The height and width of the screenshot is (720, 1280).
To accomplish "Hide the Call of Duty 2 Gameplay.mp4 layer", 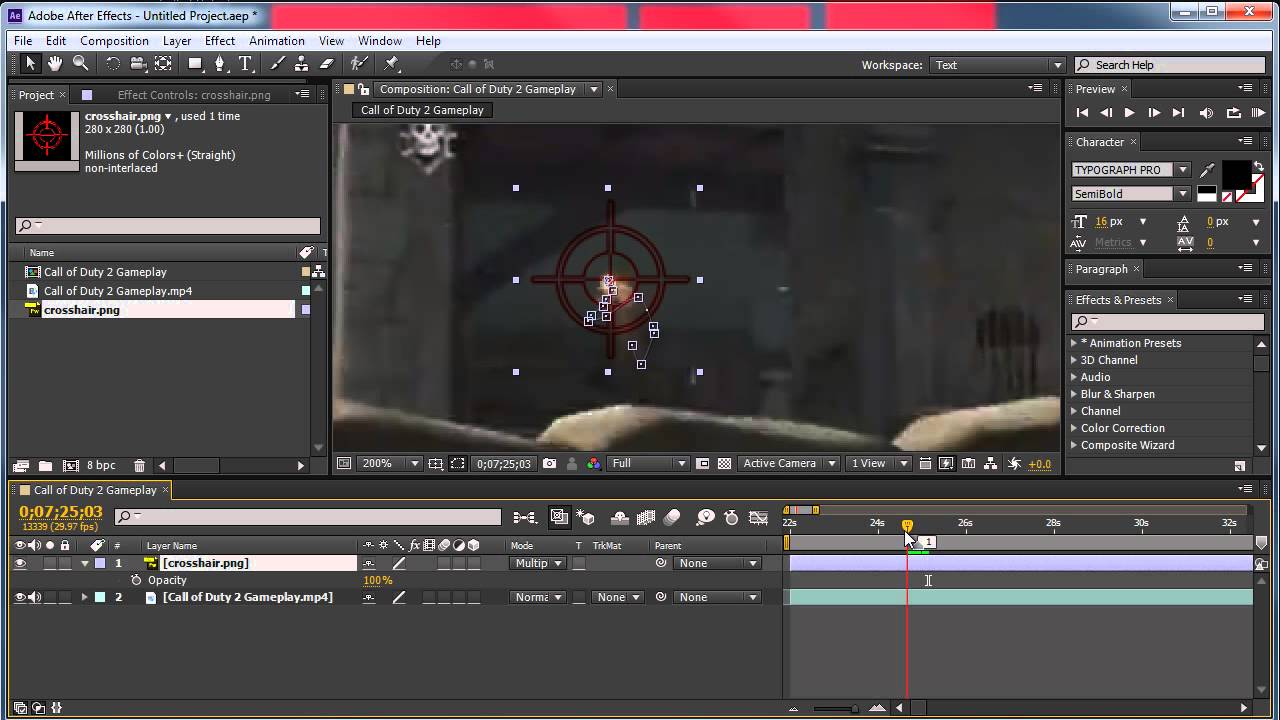I will (x=19, y=597).
